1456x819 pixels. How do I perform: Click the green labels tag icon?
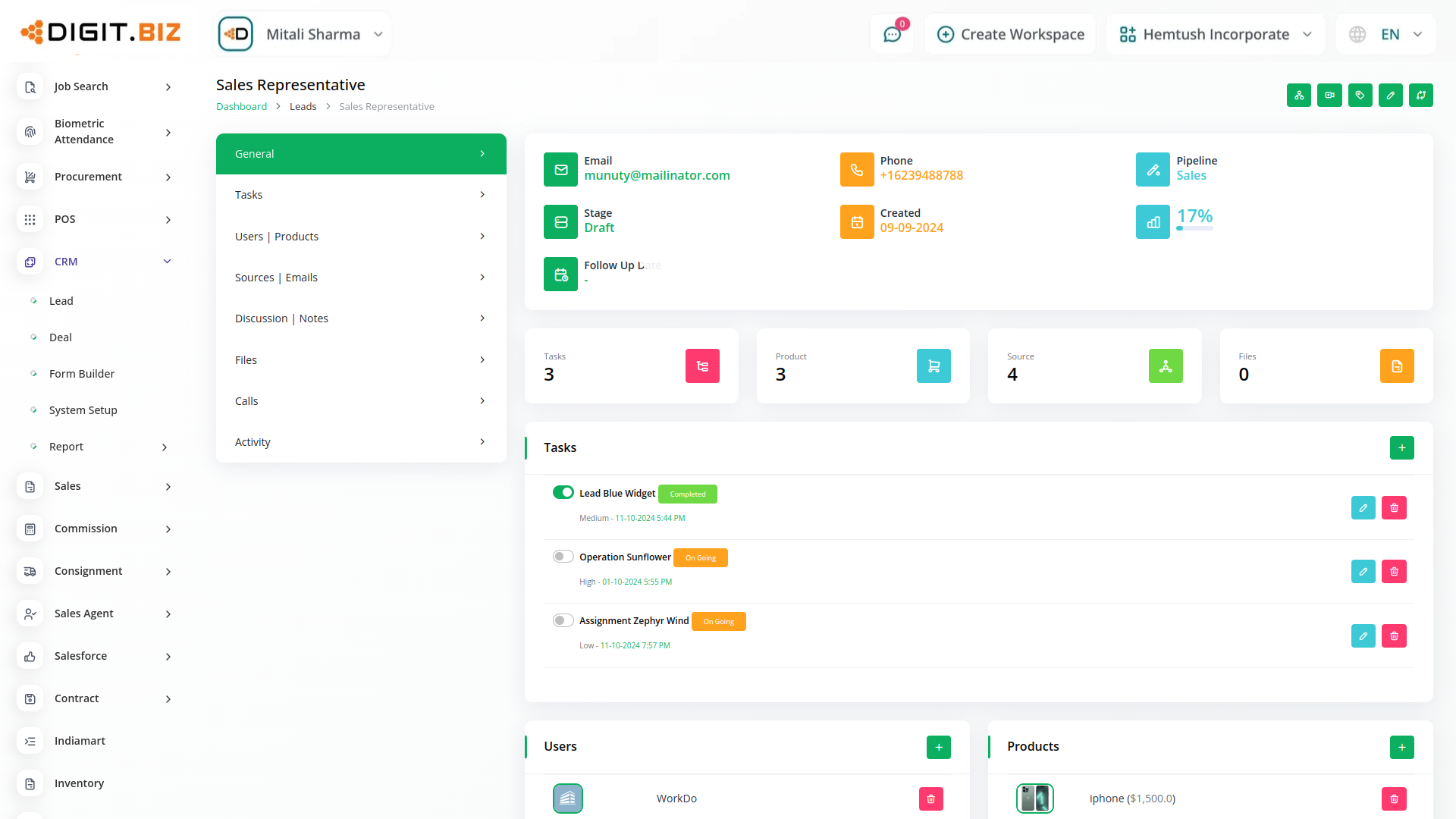coord(1360,96)
